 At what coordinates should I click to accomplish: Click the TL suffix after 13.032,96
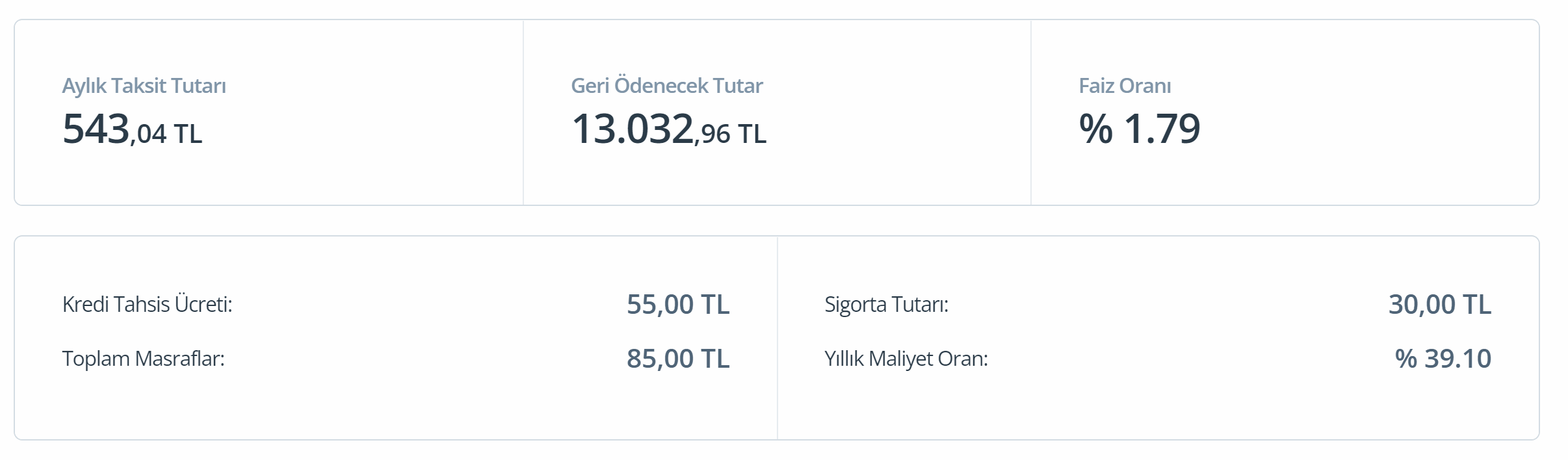click(752, 134)
